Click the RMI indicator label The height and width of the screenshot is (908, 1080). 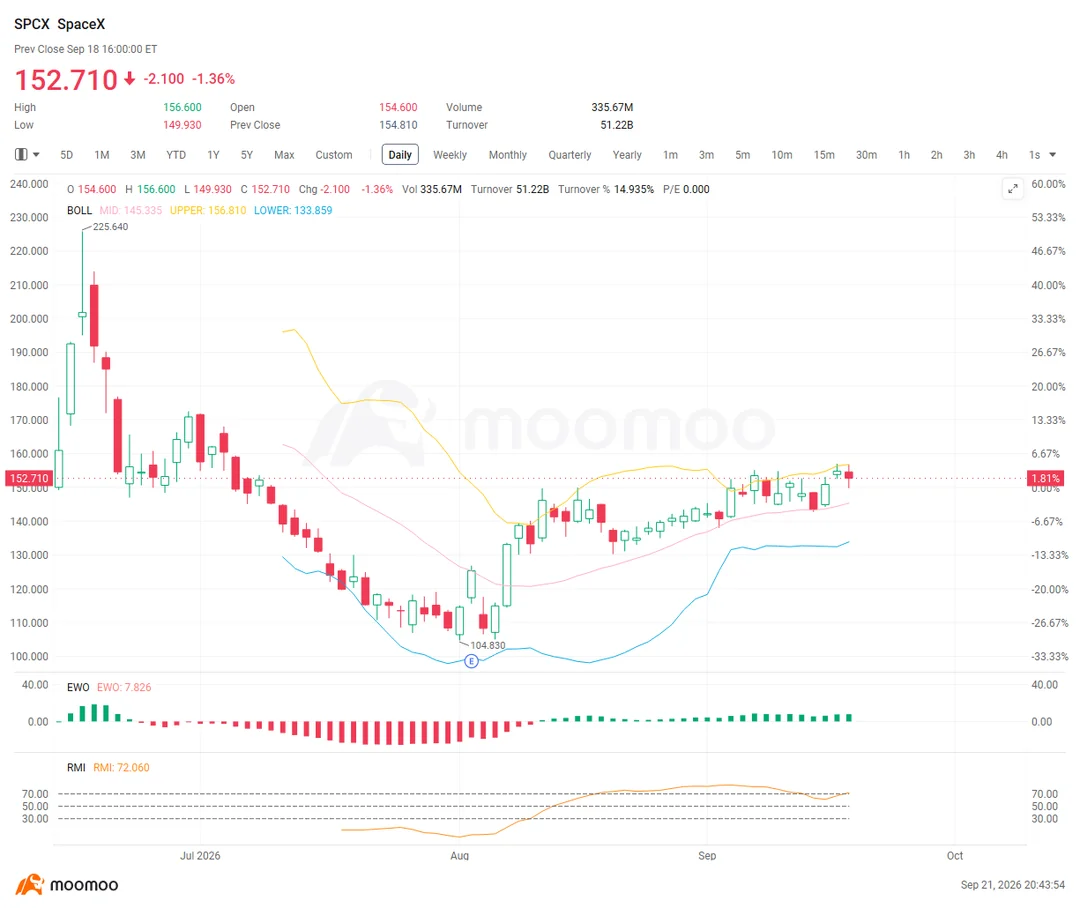pos(76,767)
